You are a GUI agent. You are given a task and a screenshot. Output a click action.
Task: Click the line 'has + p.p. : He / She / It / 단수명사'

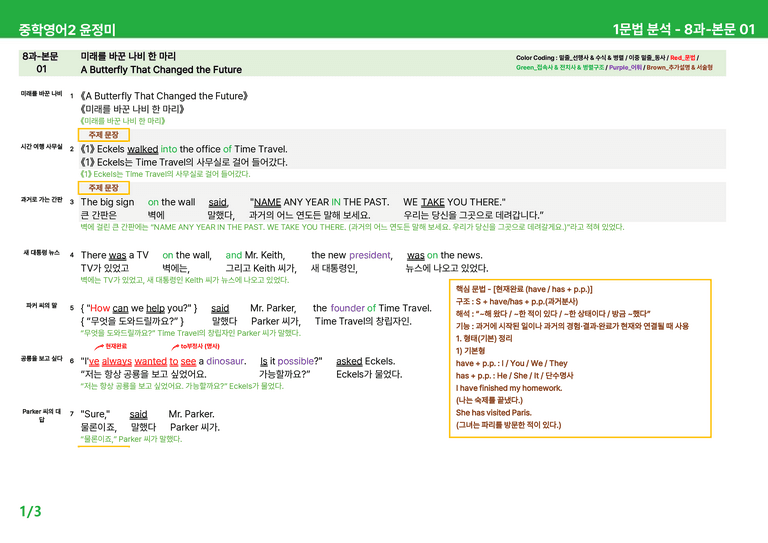pos(514,376)
